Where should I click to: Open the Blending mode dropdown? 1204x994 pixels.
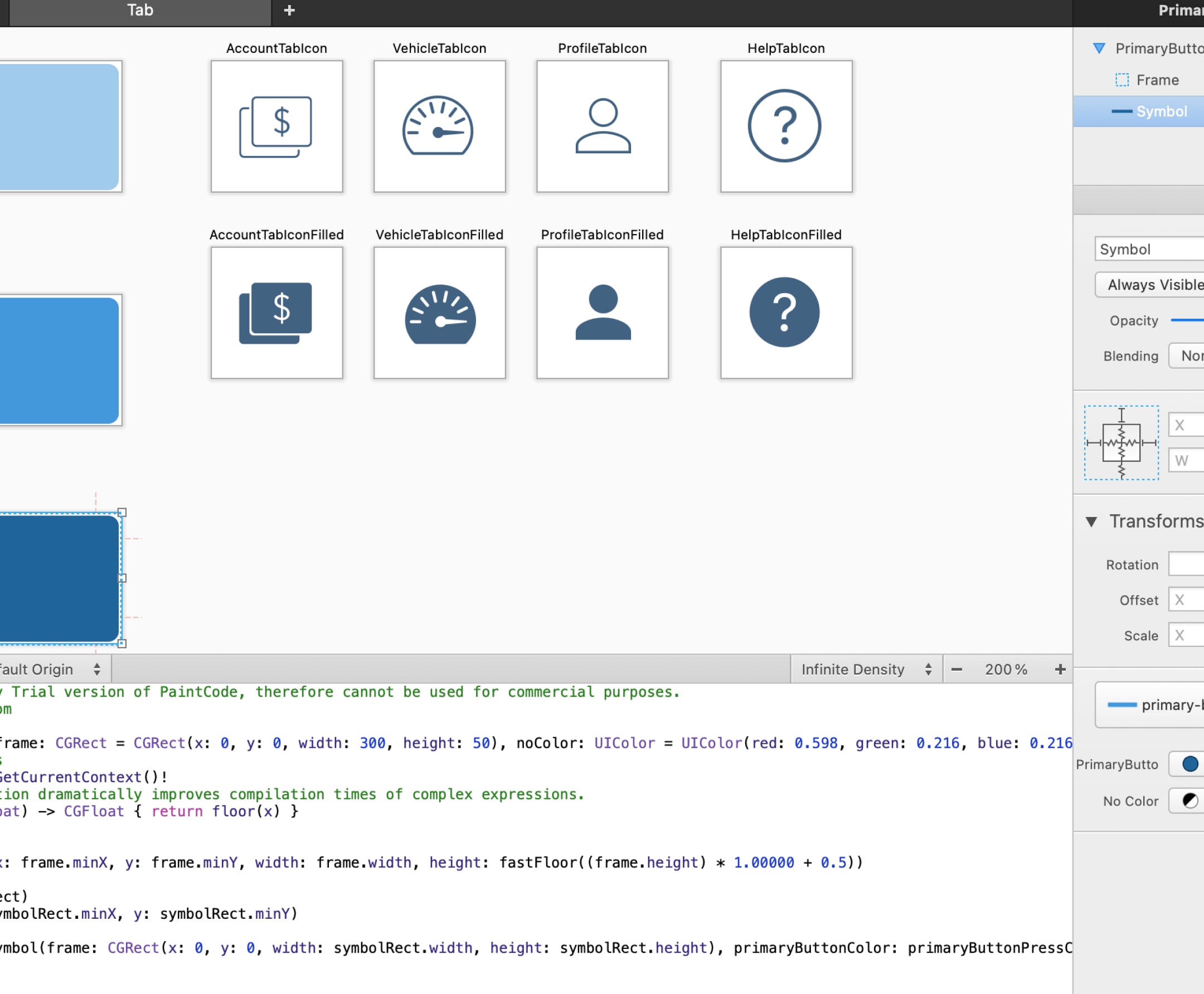(1191, 355)
